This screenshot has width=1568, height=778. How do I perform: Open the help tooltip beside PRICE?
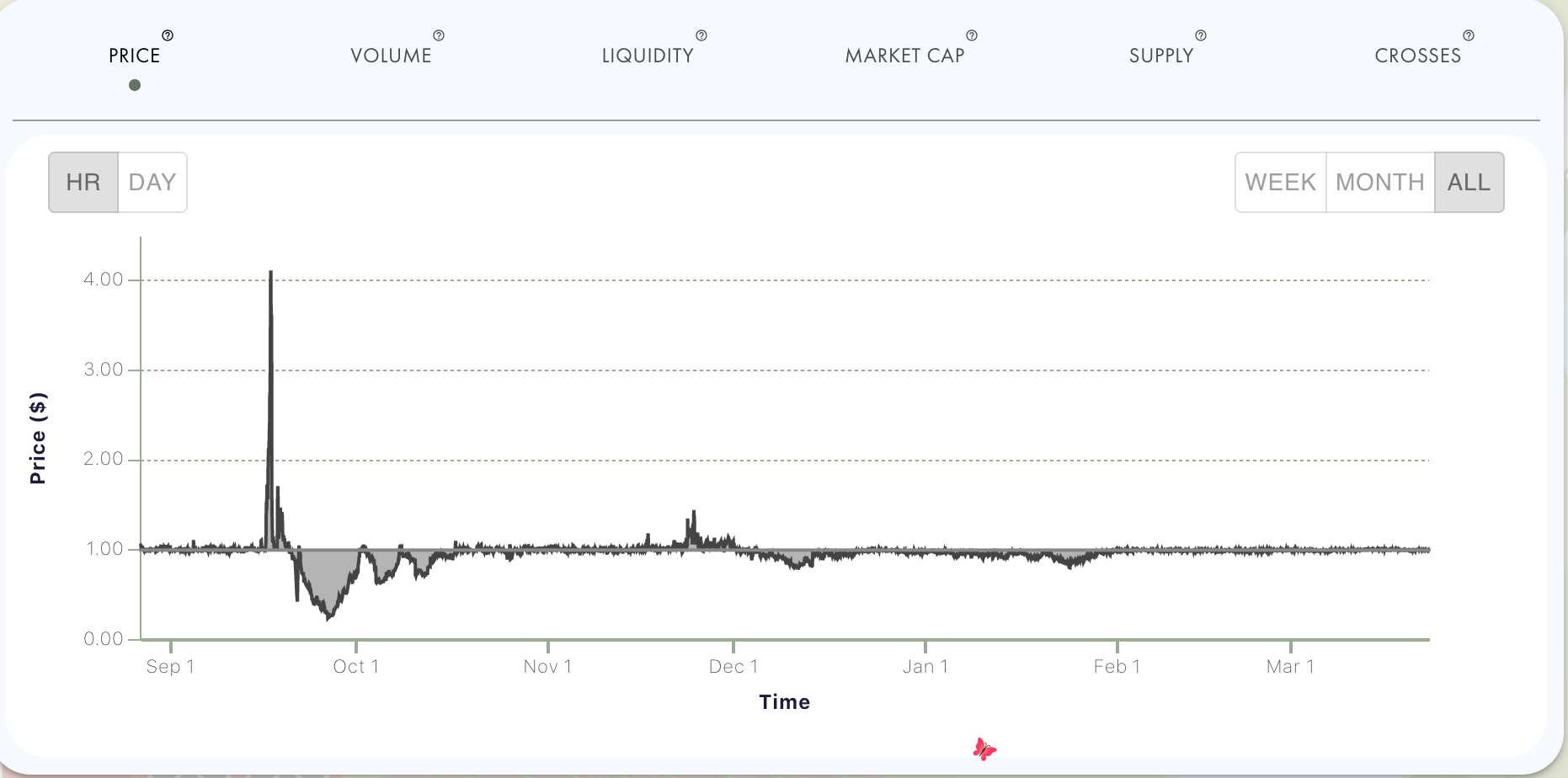pyautogui.click(x=168, y=35)
